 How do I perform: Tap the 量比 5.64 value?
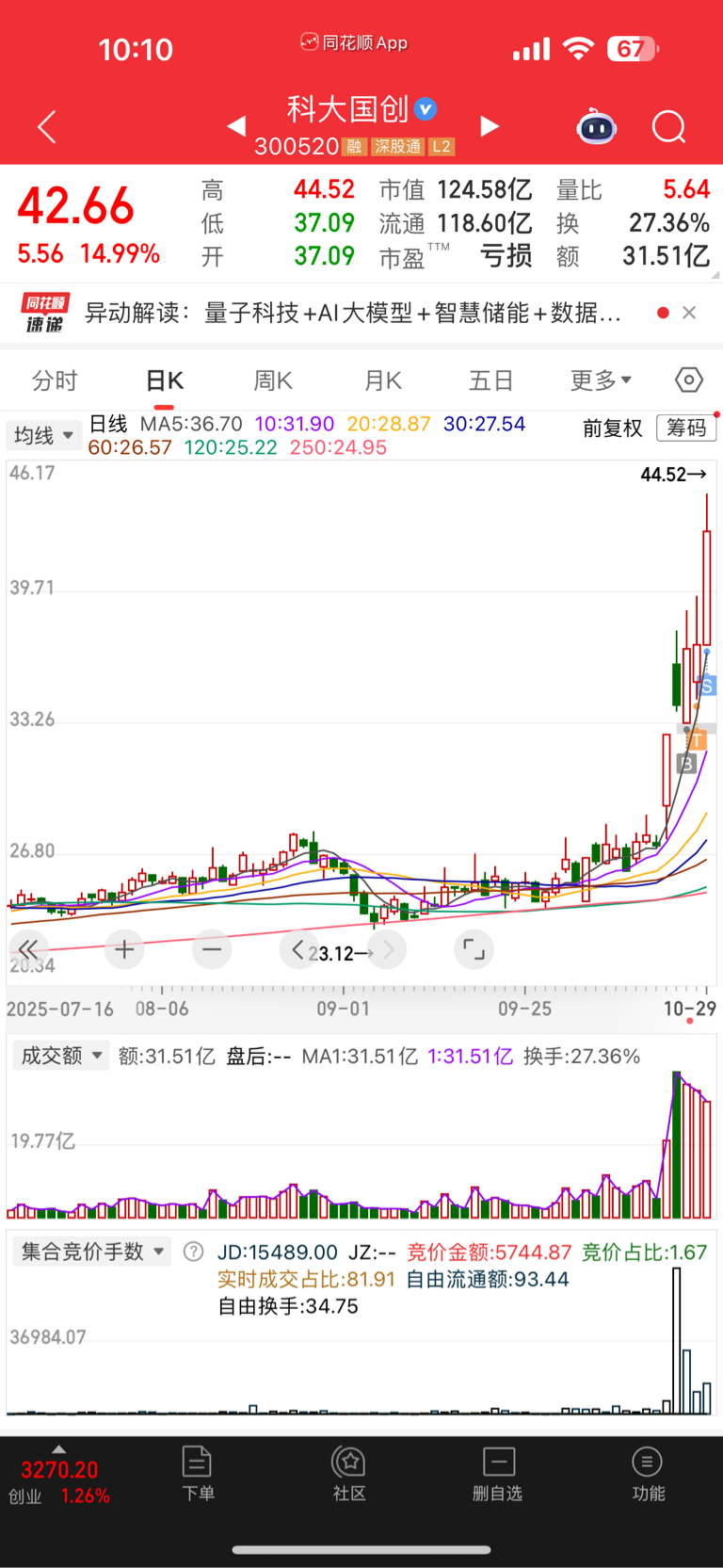[x=686, y=190]
